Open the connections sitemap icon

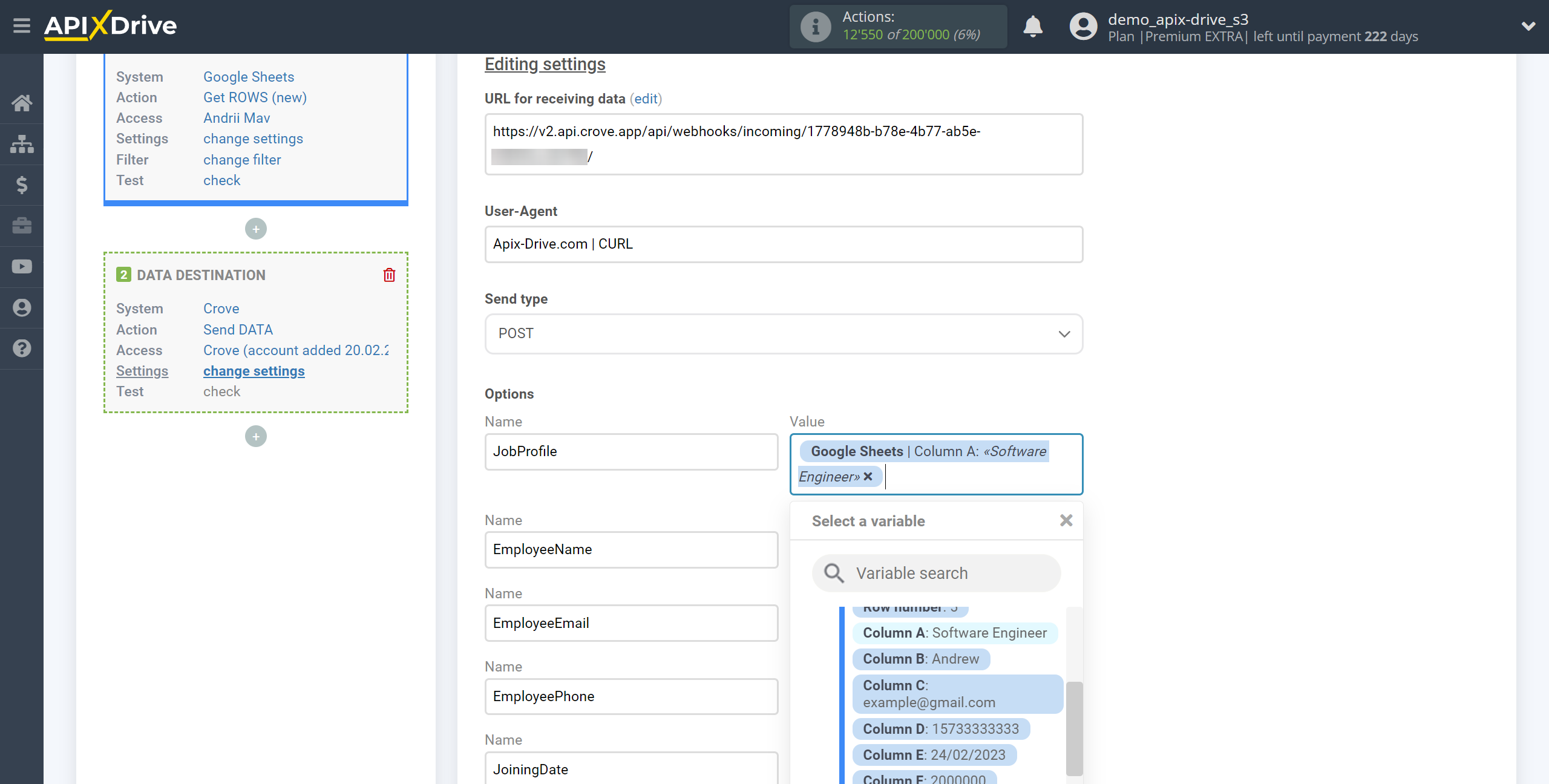22,144
